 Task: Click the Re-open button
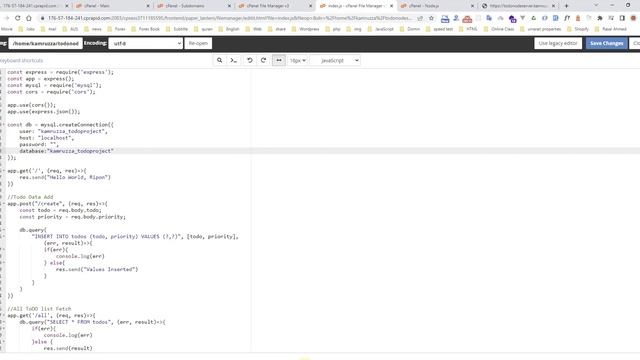[198, 43]
